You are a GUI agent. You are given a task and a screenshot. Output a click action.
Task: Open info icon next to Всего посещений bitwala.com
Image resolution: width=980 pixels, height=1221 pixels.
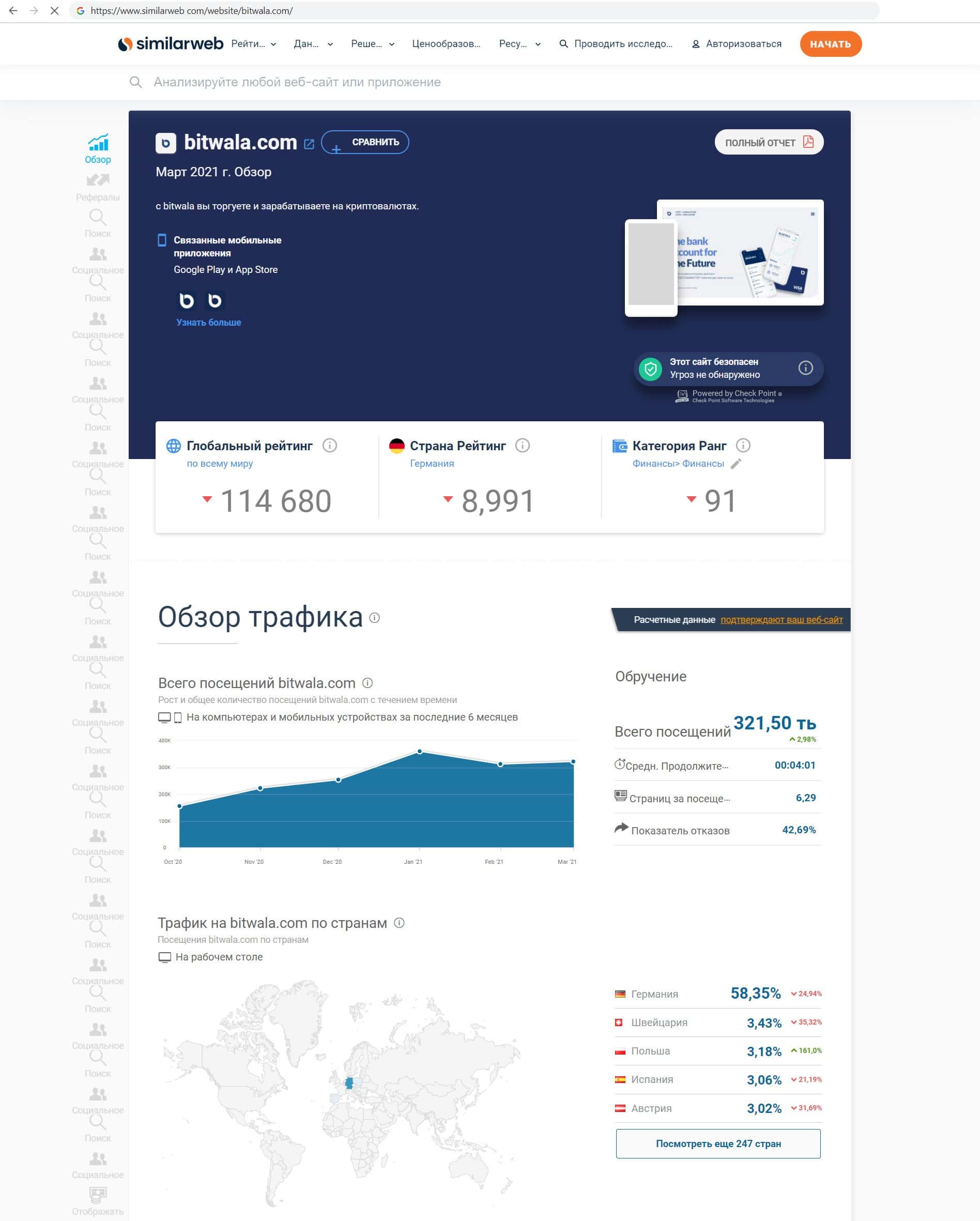tap(367, 683)
